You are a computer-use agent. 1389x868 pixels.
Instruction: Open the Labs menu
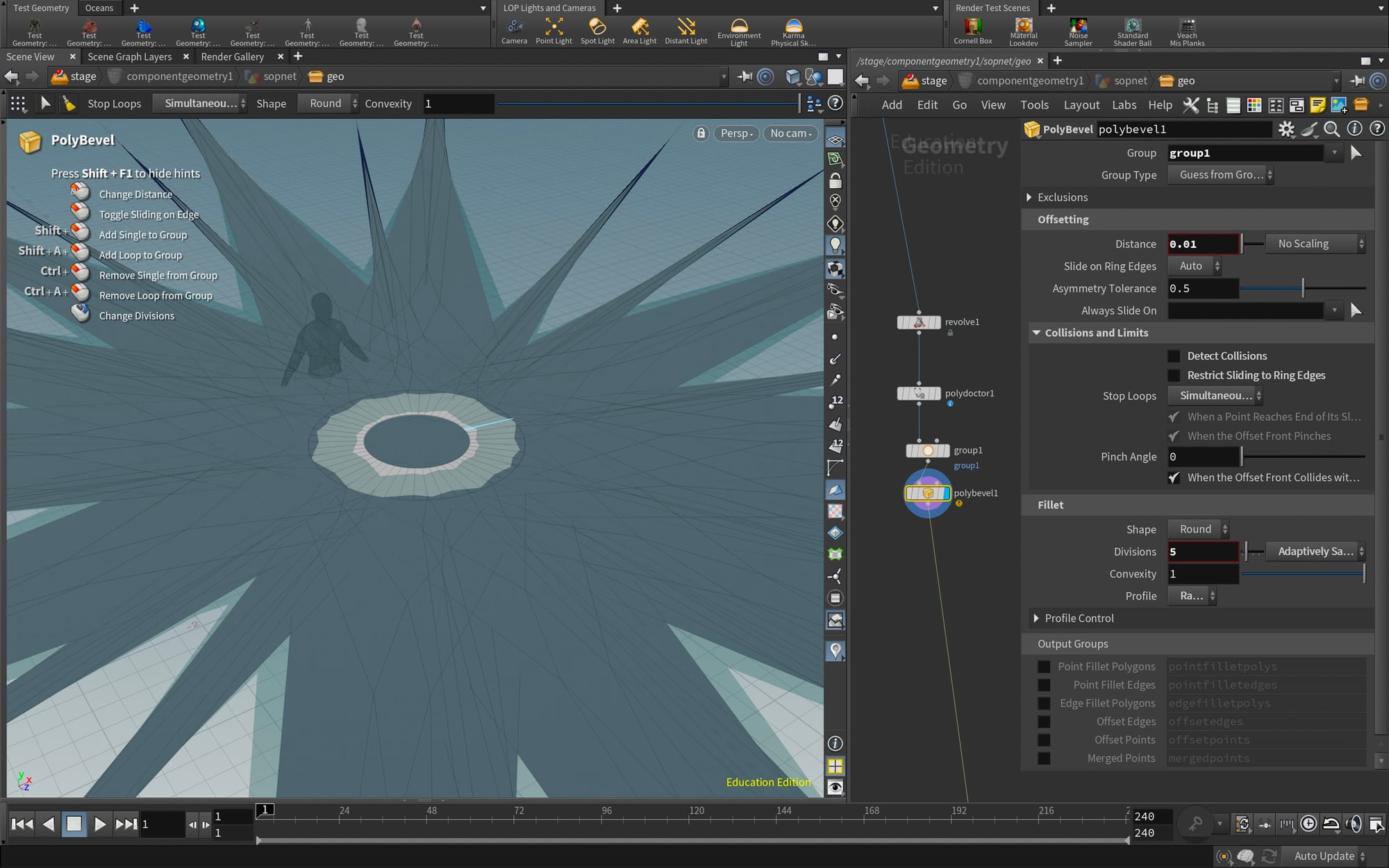[x=1124, y=105]
